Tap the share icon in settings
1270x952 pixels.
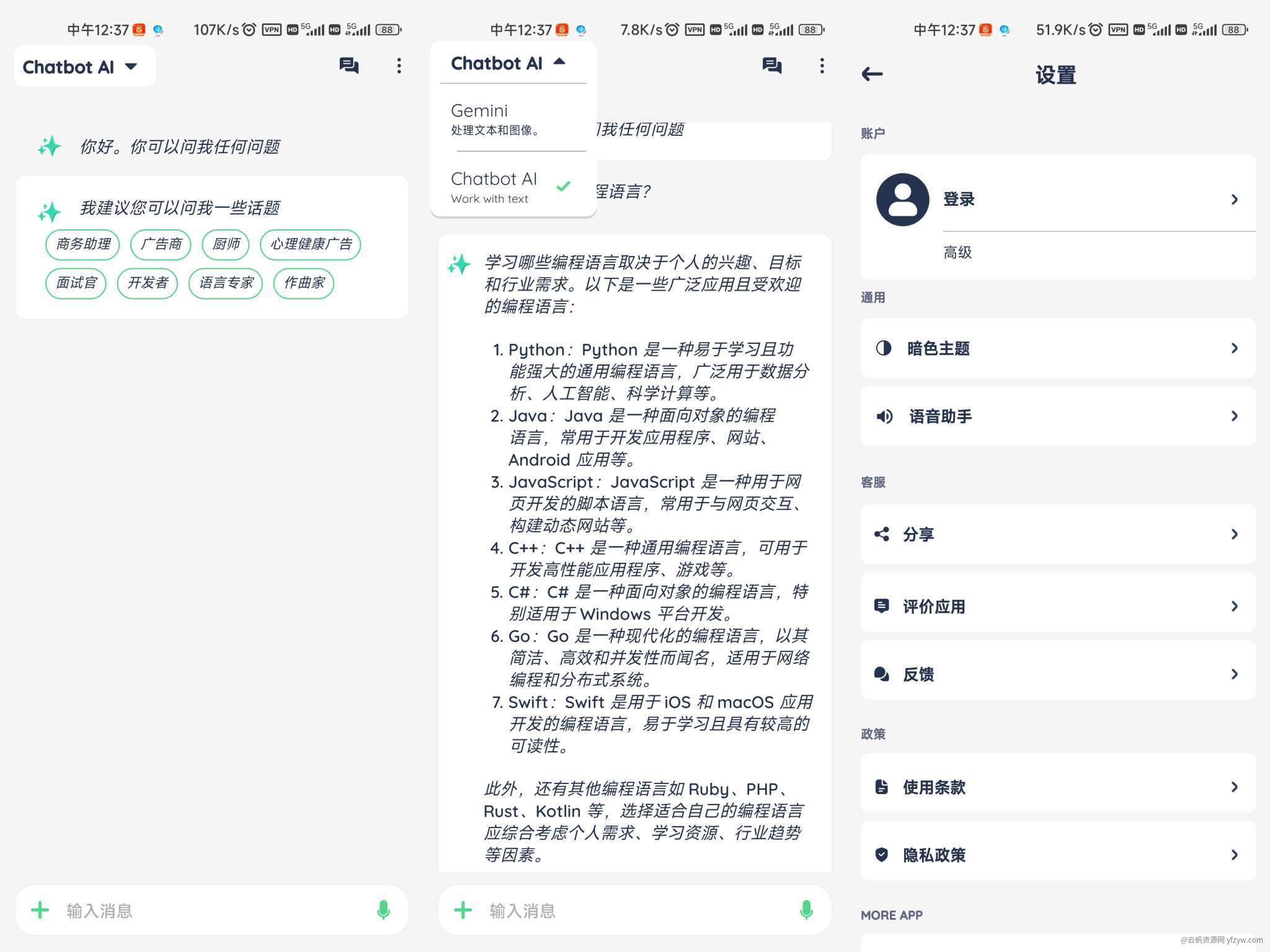(x=881, y=534)
